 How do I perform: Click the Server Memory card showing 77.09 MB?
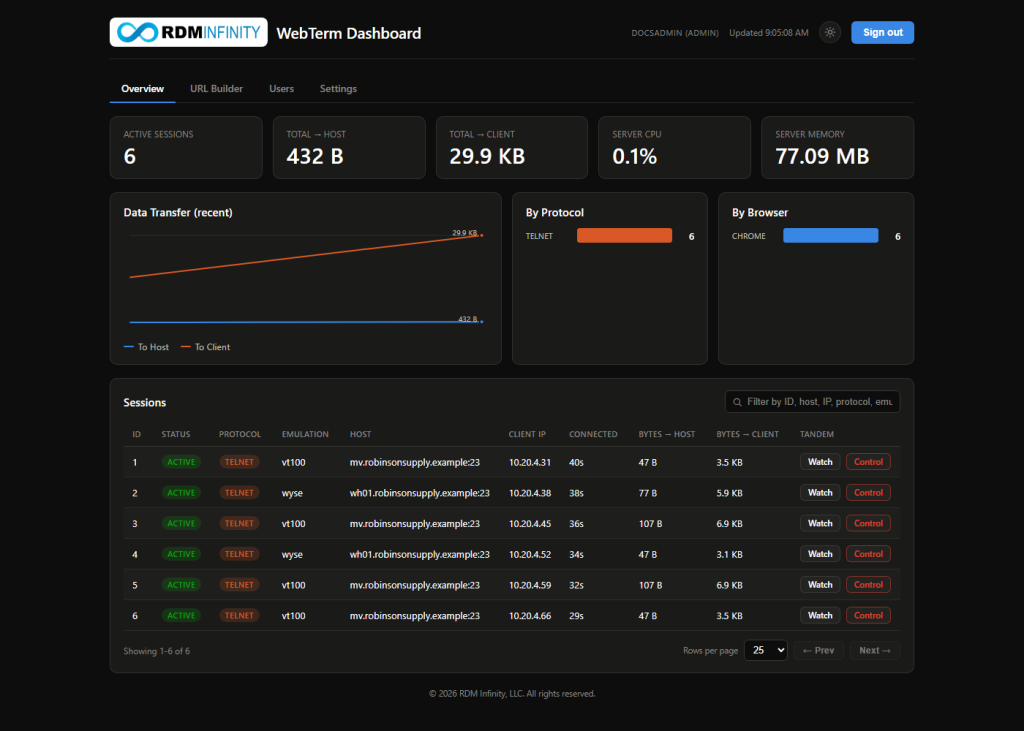click(x=837, y=148)
